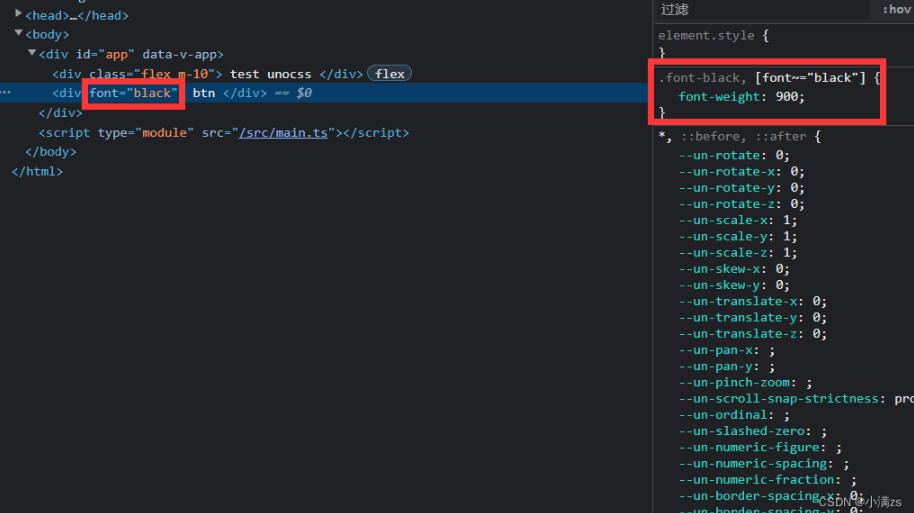914x513 pixels.
Task: Select the closing div tag row
Action: click(61, 113)
